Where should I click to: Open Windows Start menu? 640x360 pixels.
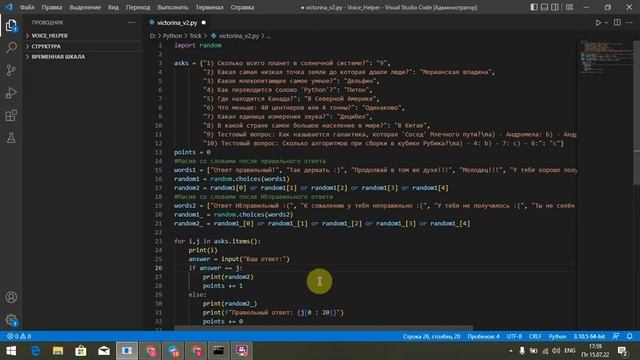(11, 351)
